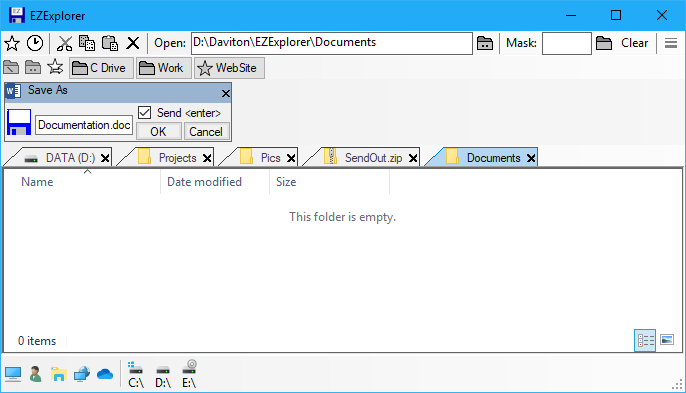Click the blue floppy disk save icon
Image resolution: width=686 pixels, height=393 pixels.
pyautogui.click(x=19, y=122)
